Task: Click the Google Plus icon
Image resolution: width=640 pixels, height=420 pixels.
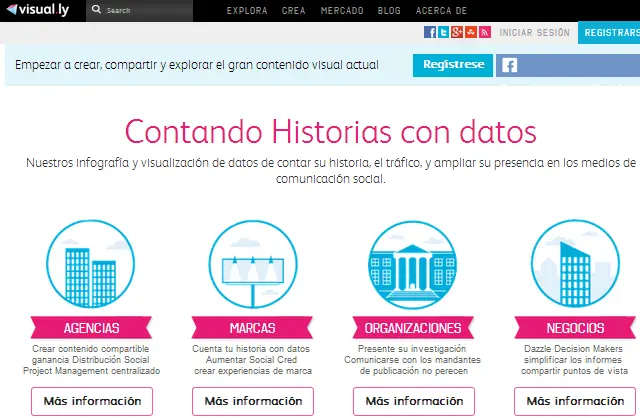Action: [x=457, y=32]
